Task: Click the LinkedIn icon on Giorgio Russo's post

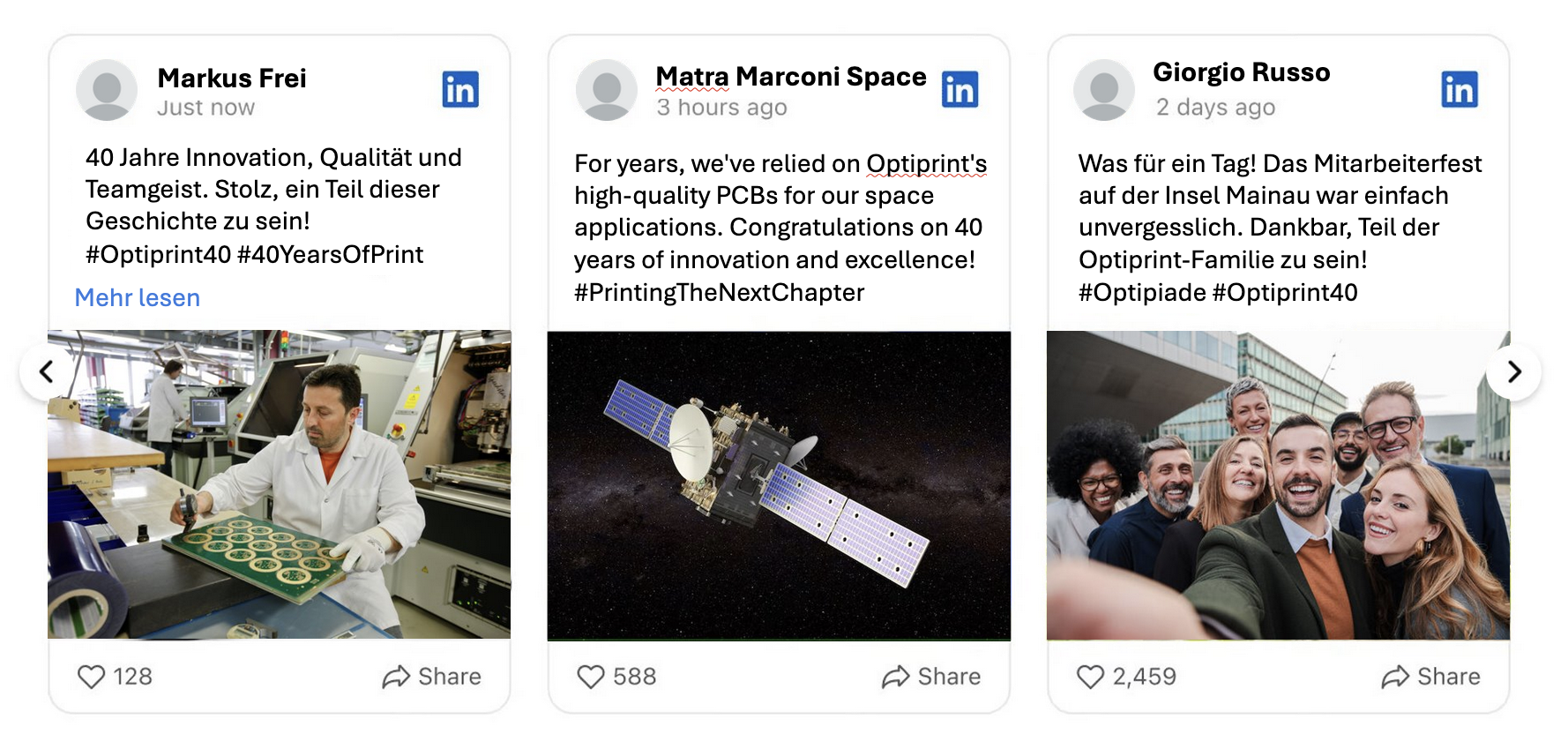Action: click(1460, 89)
